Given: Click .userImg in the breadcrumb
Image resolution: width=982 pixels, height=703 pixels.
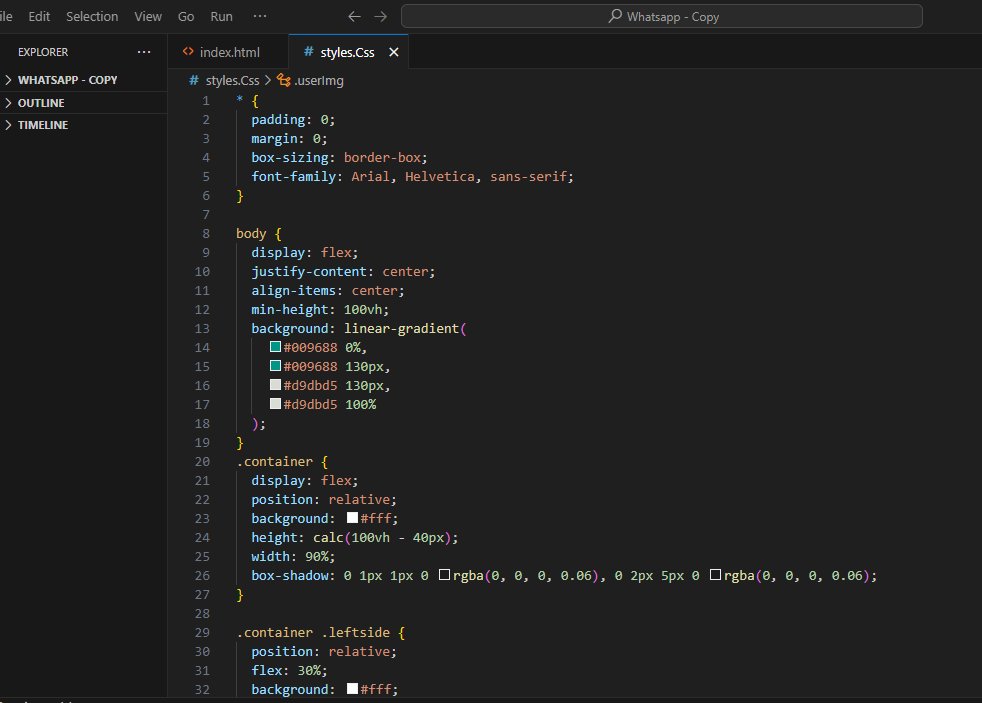Looking at the screenshot, I should [319, 80].
